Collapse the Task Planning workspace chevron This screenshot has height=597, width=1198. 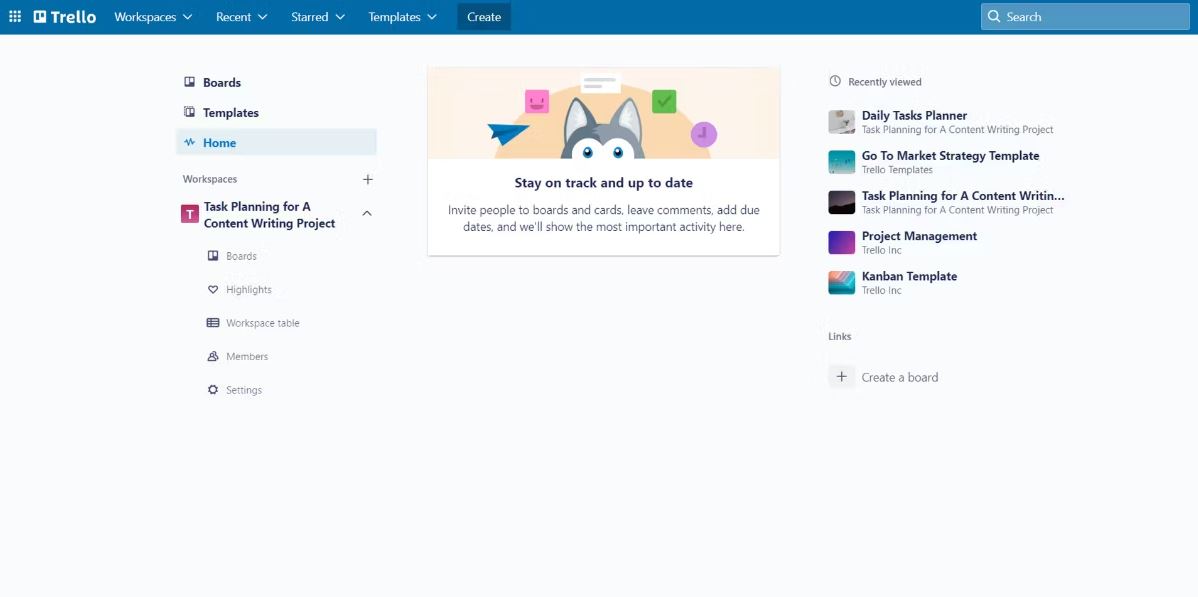[367, 213]
